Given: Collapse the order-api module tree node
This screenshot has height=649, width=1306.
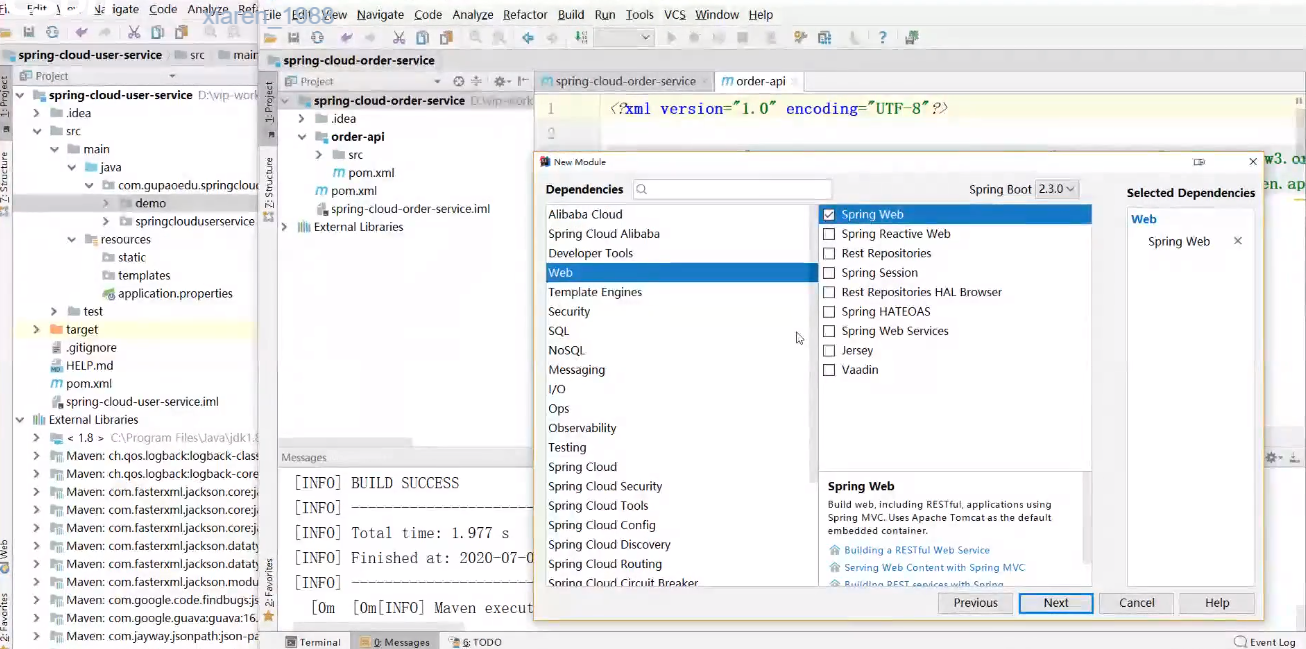Looking at the screenshot, I should coord(304,137).
